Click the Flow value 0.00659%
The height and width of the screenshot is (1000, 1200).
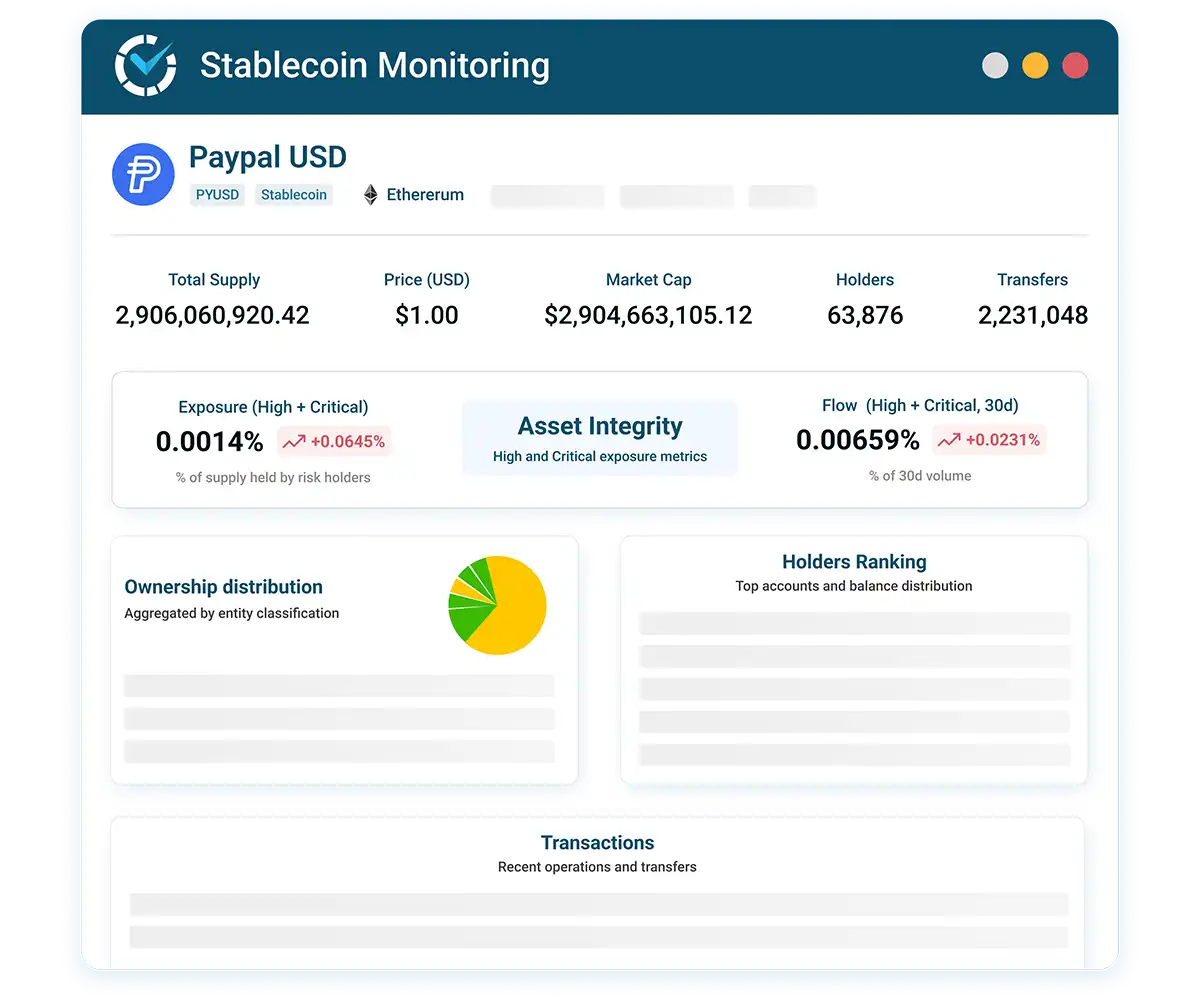858,440
